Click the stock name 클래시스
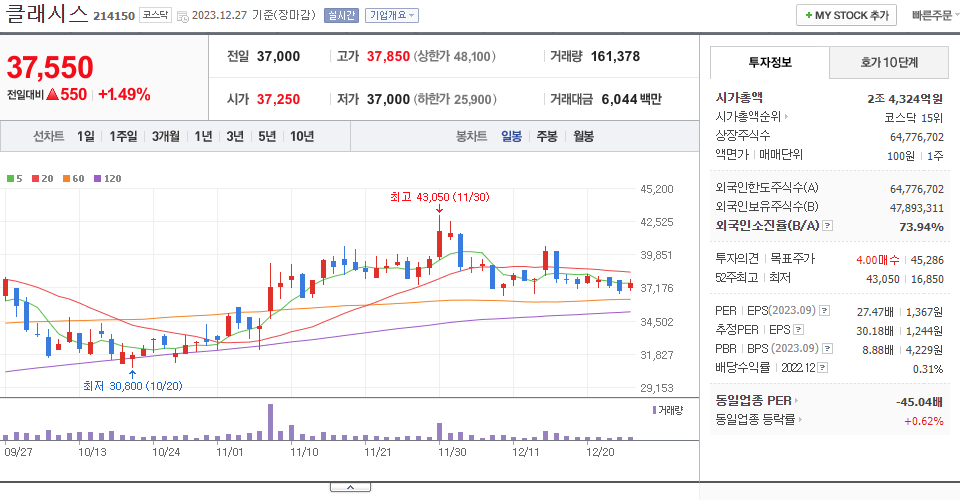This screenshot has height=500, width=960. [x=47, y=13]
